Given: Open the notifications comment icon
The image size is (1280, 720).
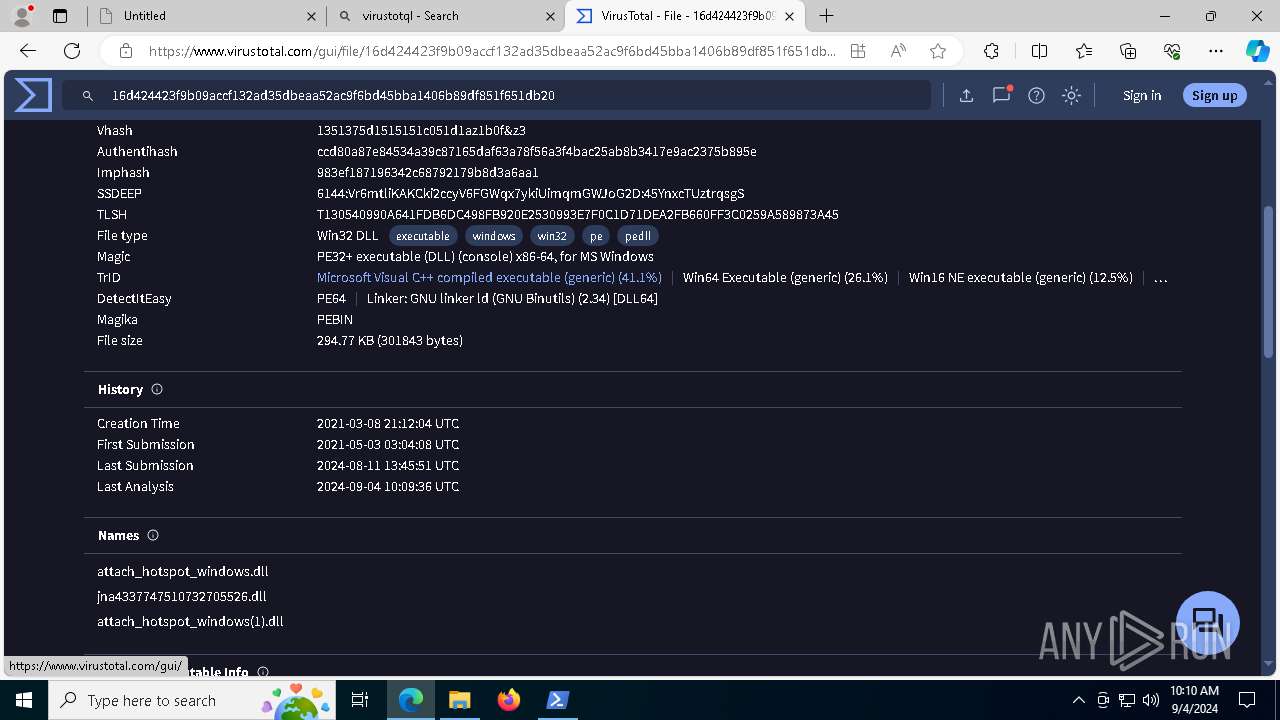Looking at the screenshot, I should [x=1001, y=95].
